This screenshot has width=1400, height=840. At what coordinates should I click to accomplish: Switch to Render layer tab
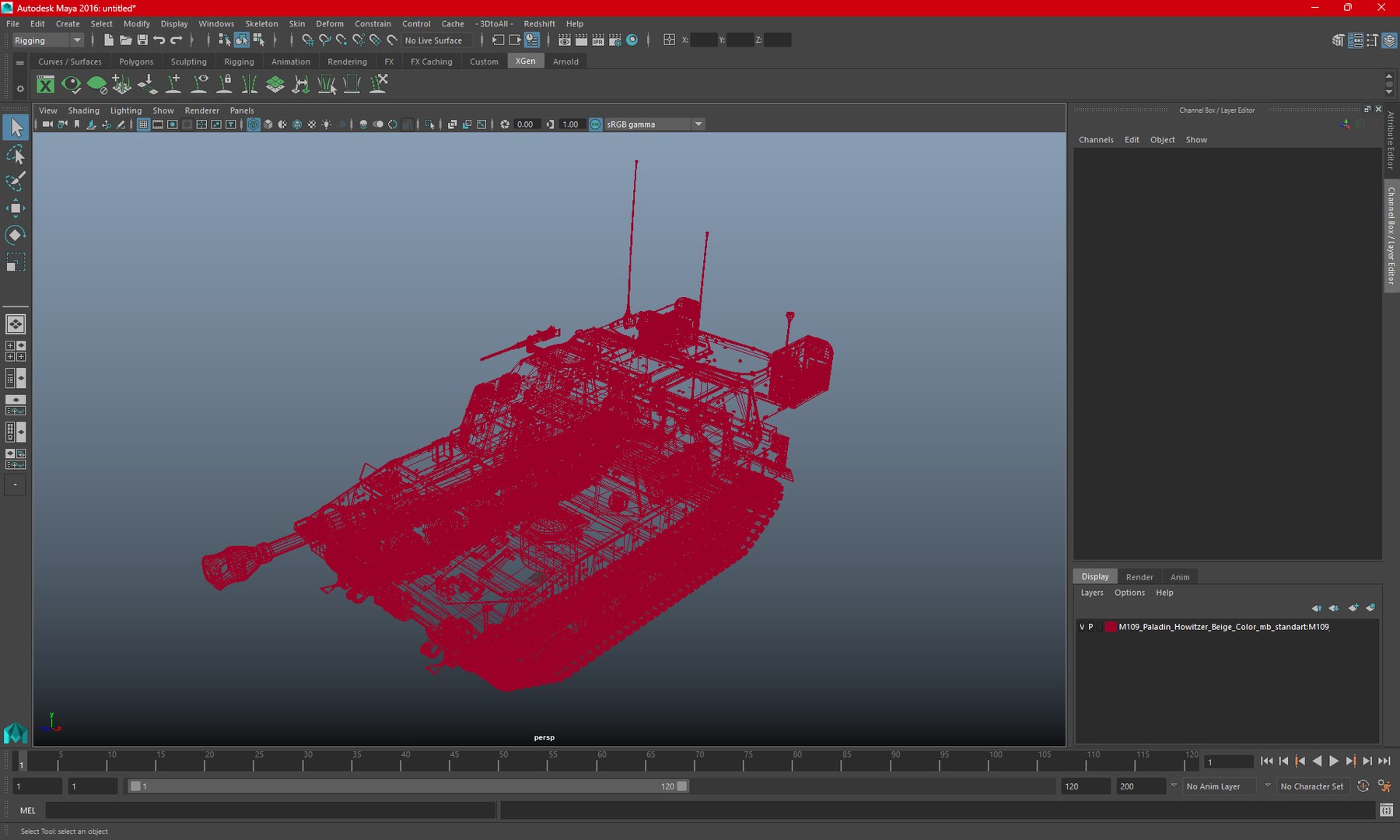(1139, 576)
